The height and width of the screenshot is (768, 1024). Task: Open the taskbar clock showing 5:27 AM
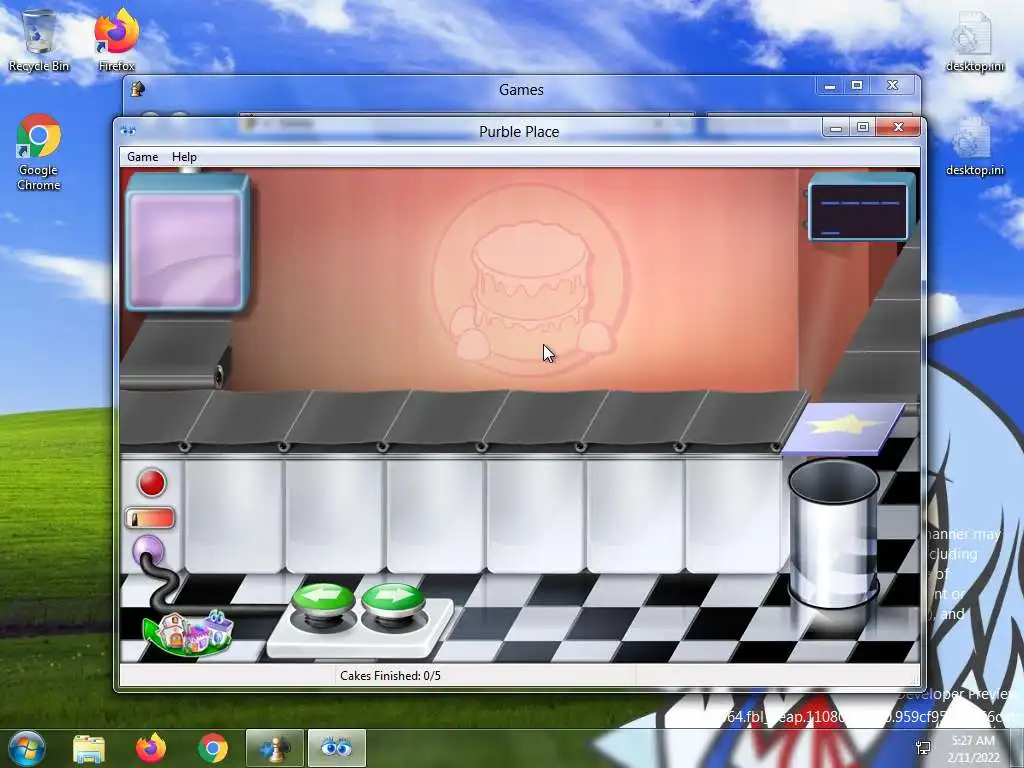click(974, 749)
